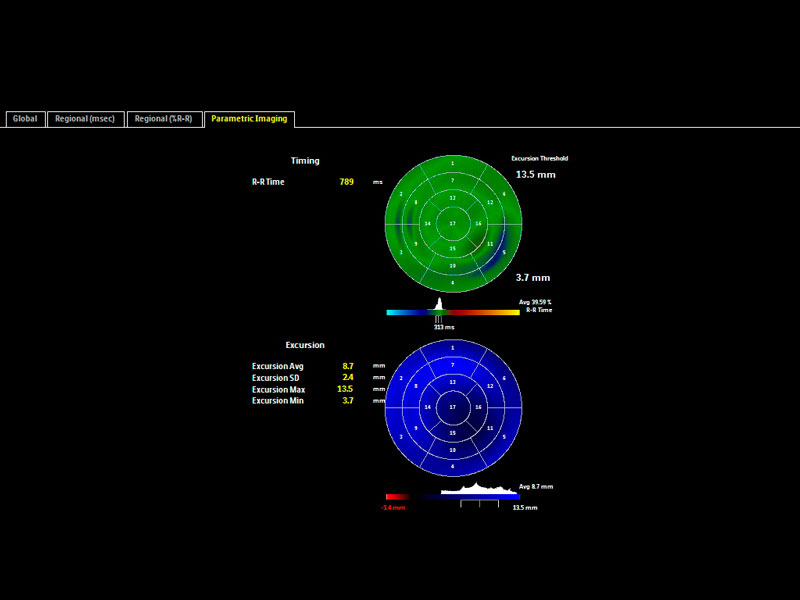Click apical segment 17 on the Excursion bullseye
Viewport: 800px width, 600px height.
click(453, 407)
